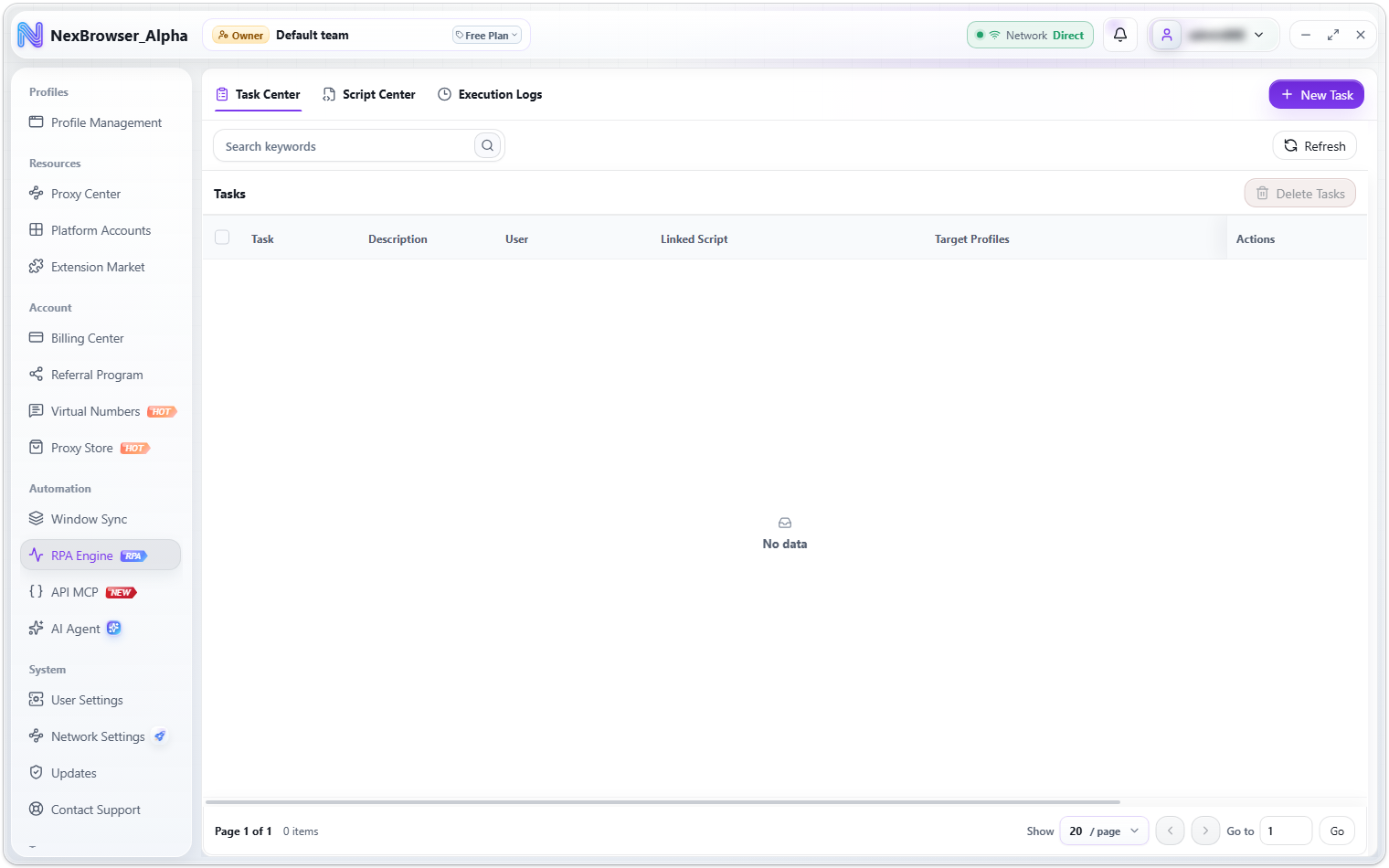This screenshot has width=1389, height=868.
Task: Go to the next page arrow
Action: (1205, 831)
